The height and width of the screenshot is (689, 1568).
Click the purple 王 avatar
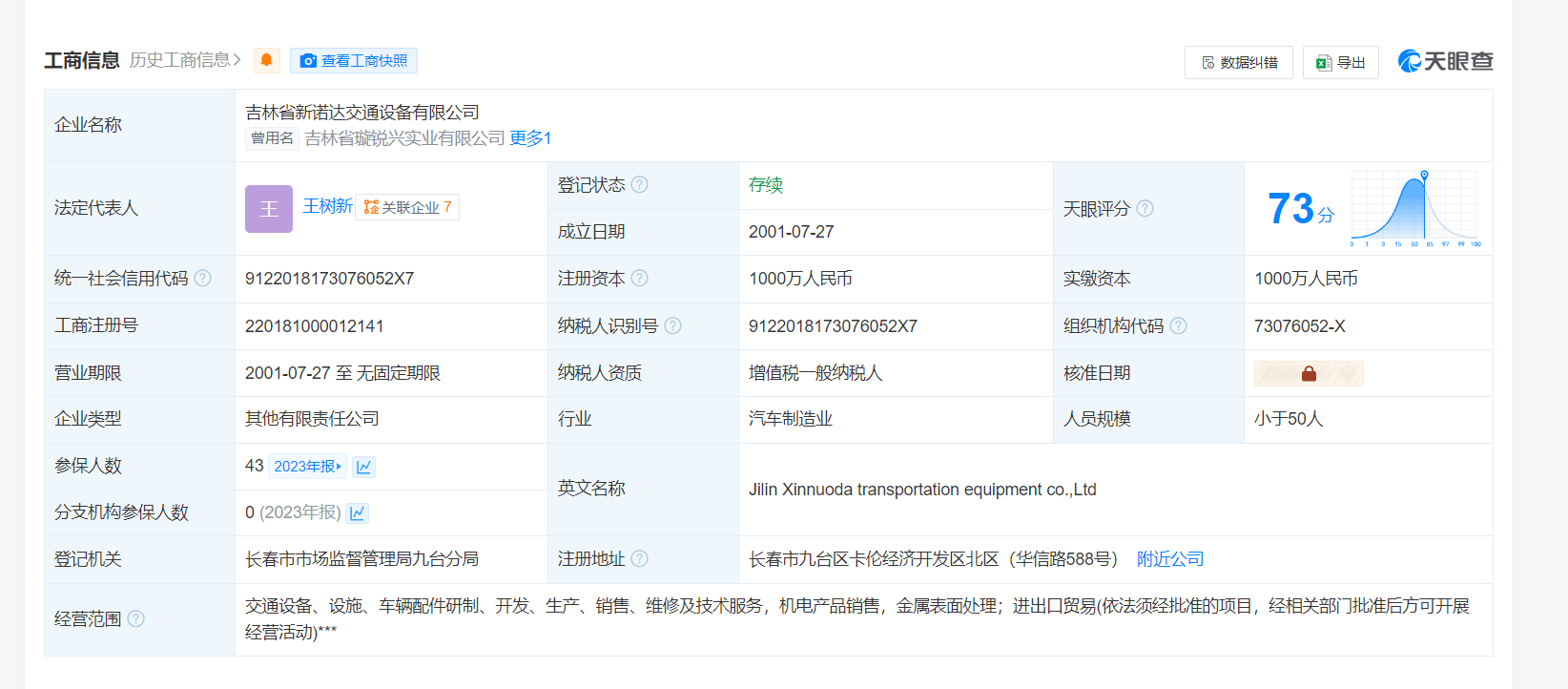tap(269, 209)
